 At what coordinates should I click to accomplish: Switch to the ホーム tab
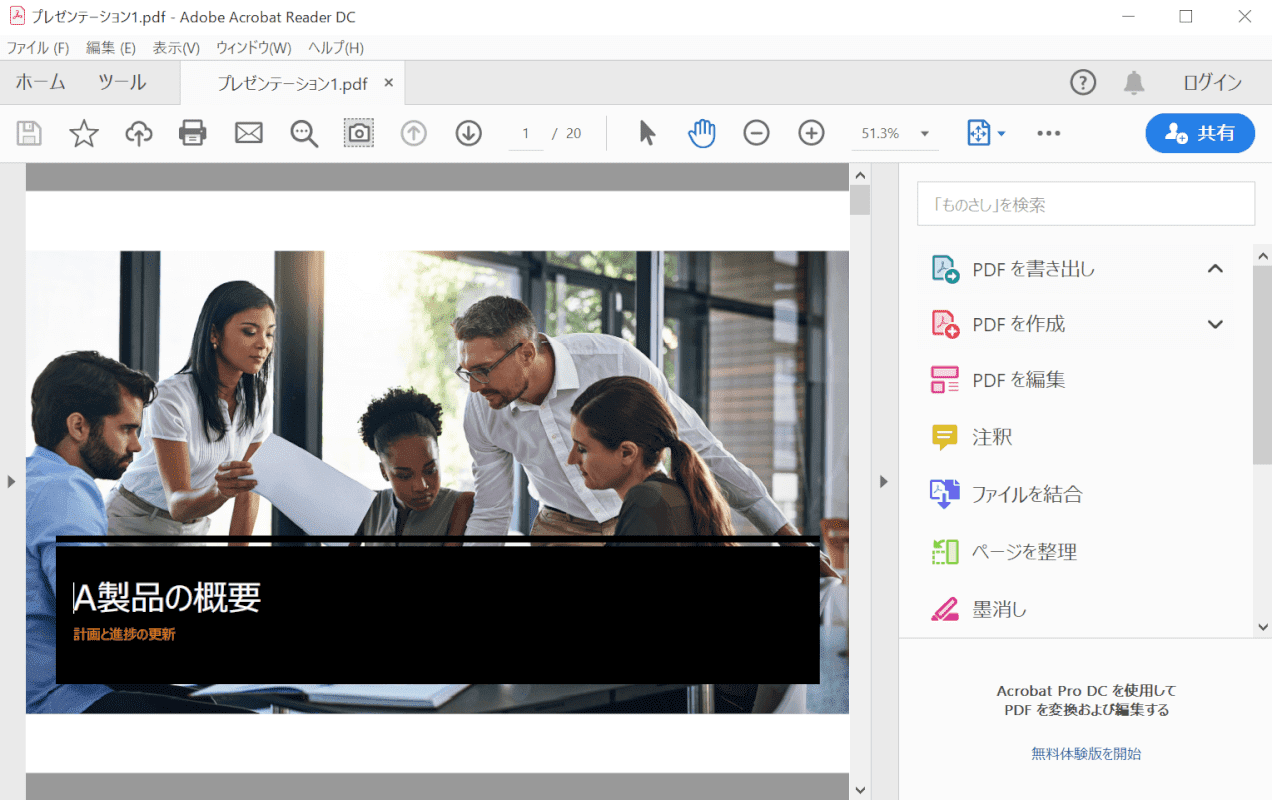point(41,82)
